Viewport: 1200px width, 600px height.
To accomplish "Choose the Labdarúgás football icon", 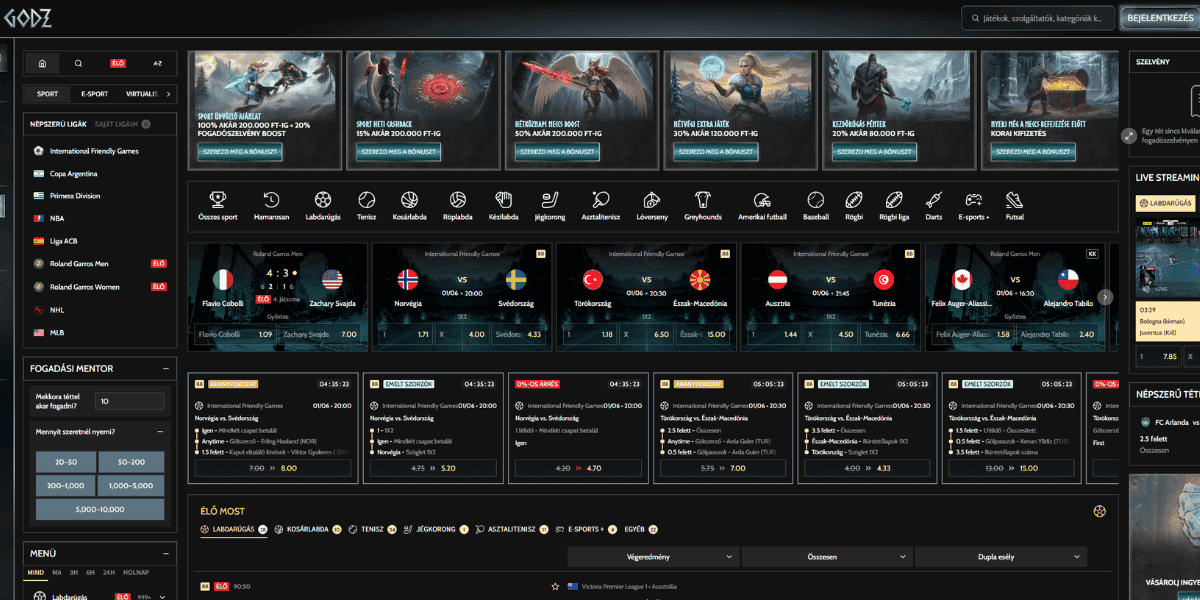I will point(322,199).
